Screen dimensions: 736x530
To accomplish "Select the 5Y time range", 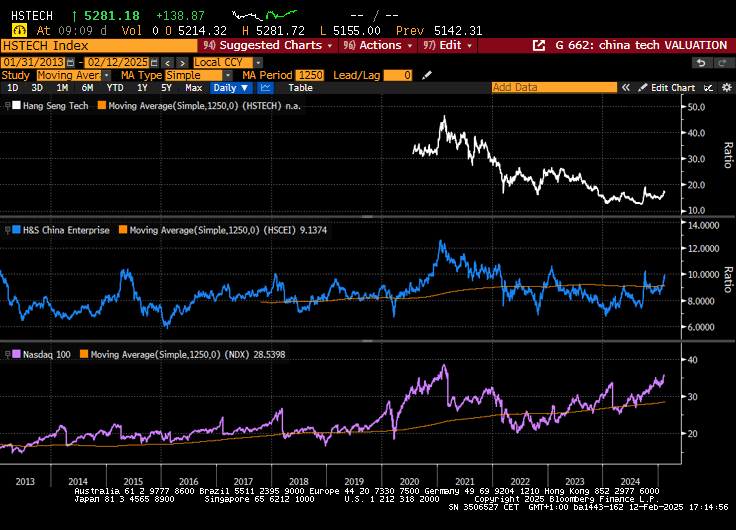I will coord(166,88).
